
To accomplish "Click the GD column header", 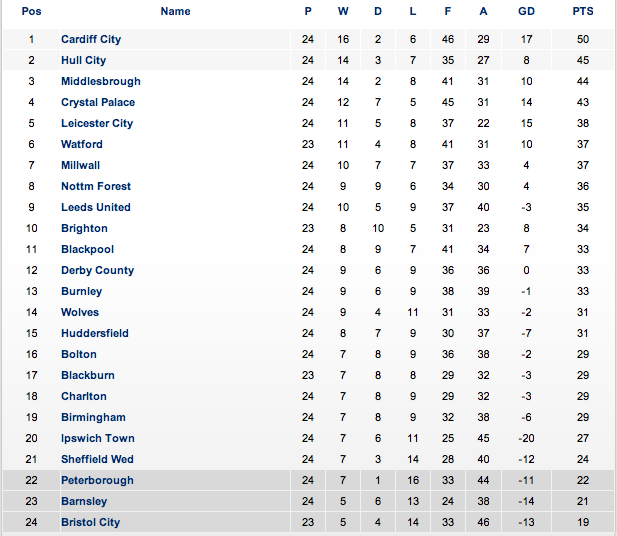I will coord(526,12).
